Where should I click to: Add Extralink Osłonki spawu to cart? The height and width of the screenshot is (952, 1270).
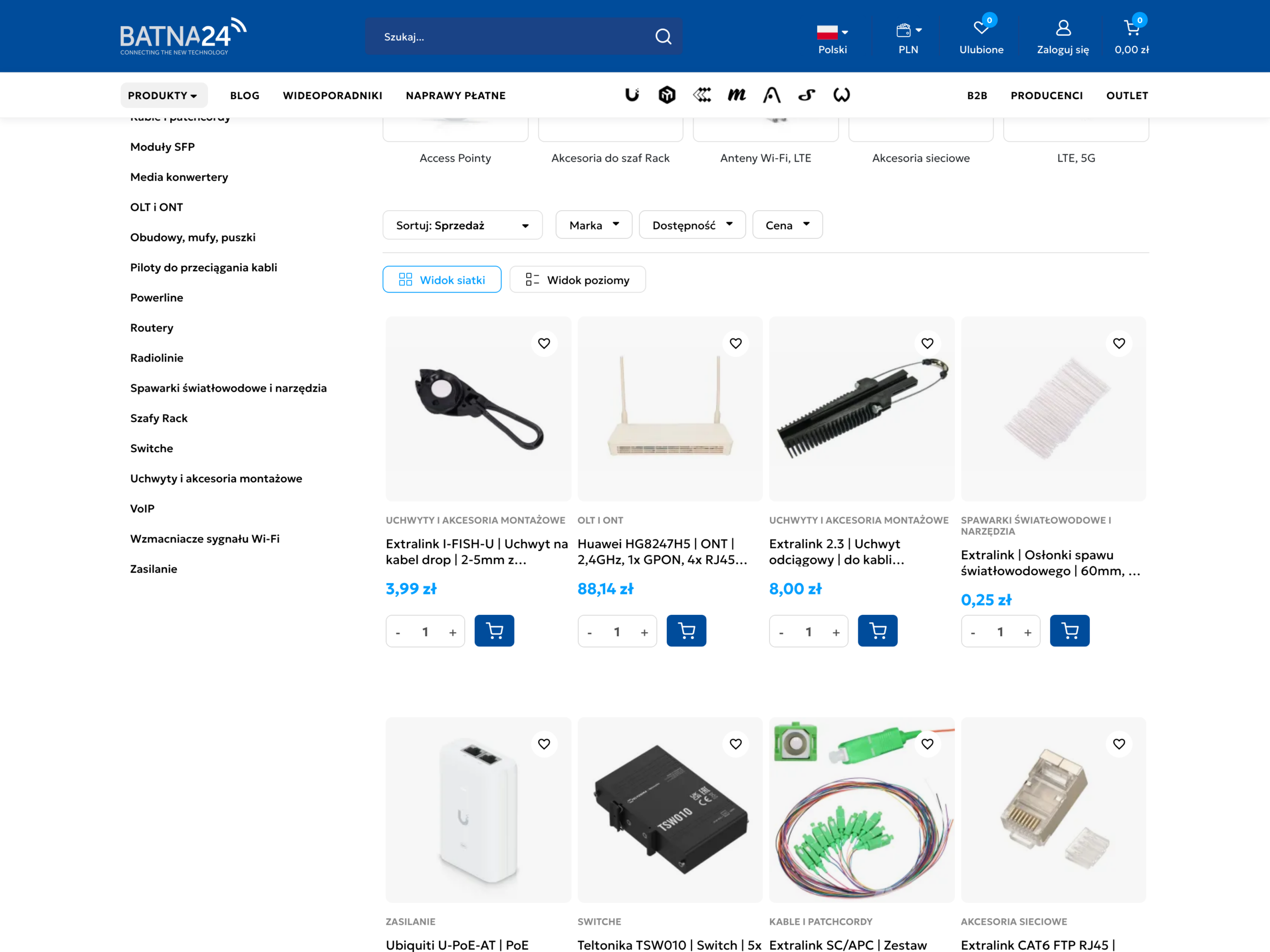pyautogui.click(x=1070, y=631)
